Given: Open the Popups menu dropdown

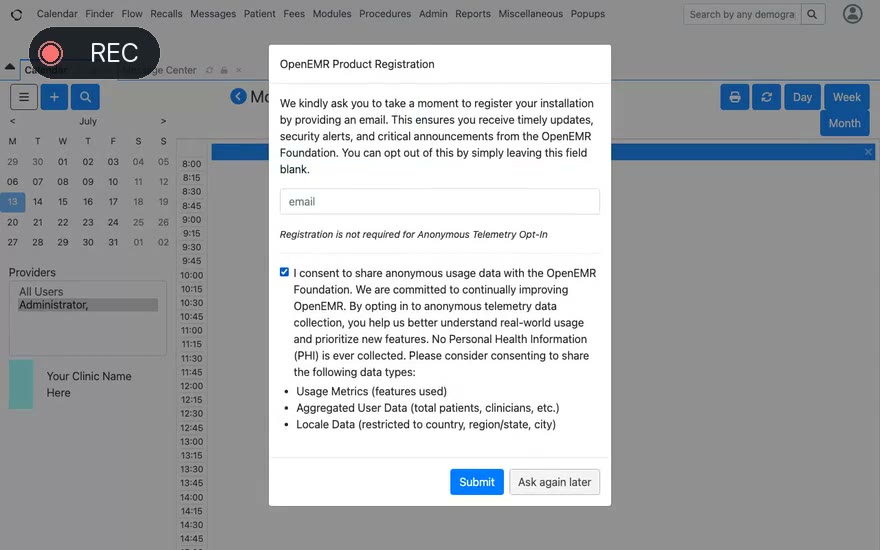Looking at the screenshot, I should [x=588, y=14].
